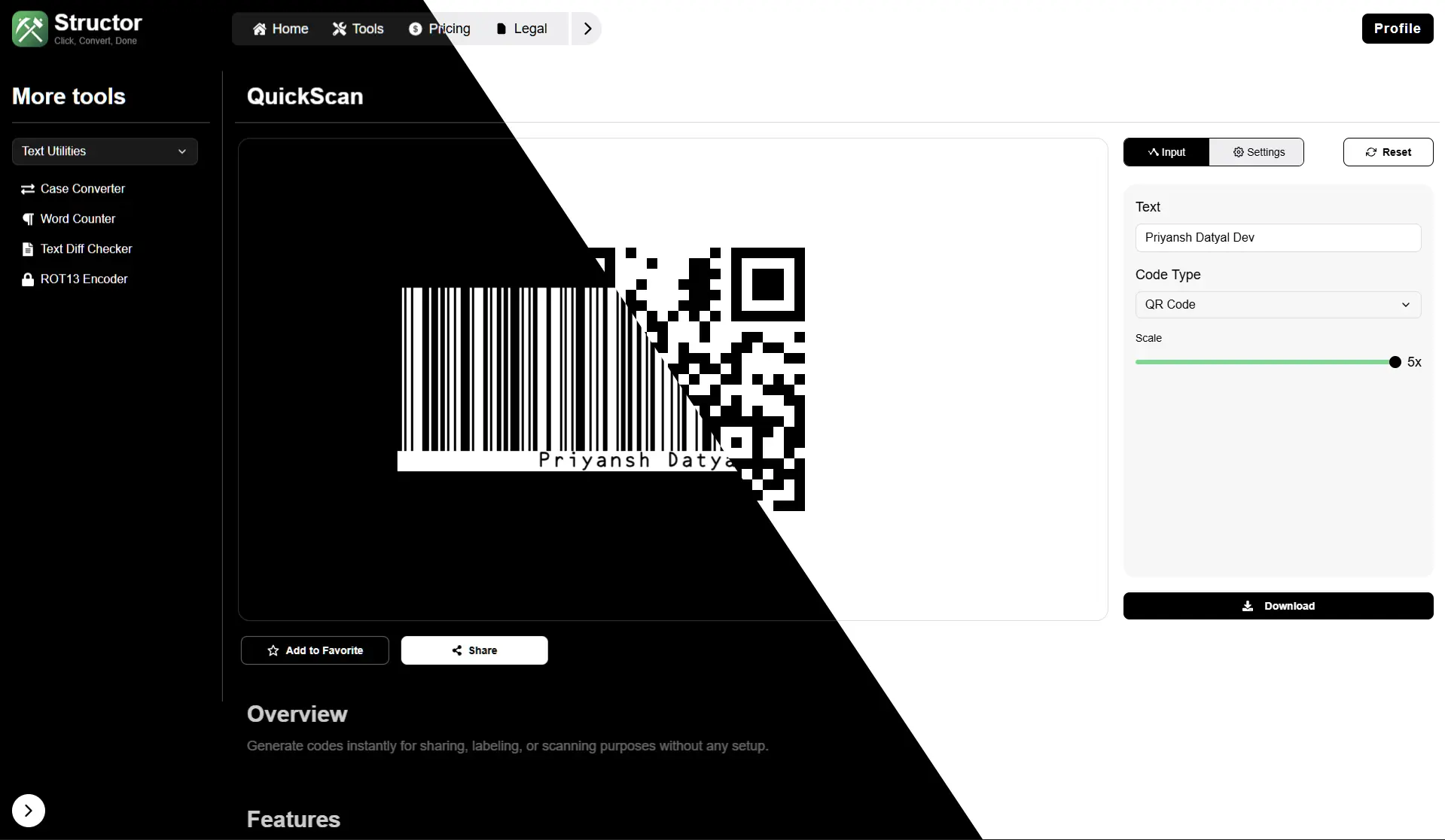Open the Word Counter tool
Viewport: 1445px width, 840px height.
pos(78,219)
